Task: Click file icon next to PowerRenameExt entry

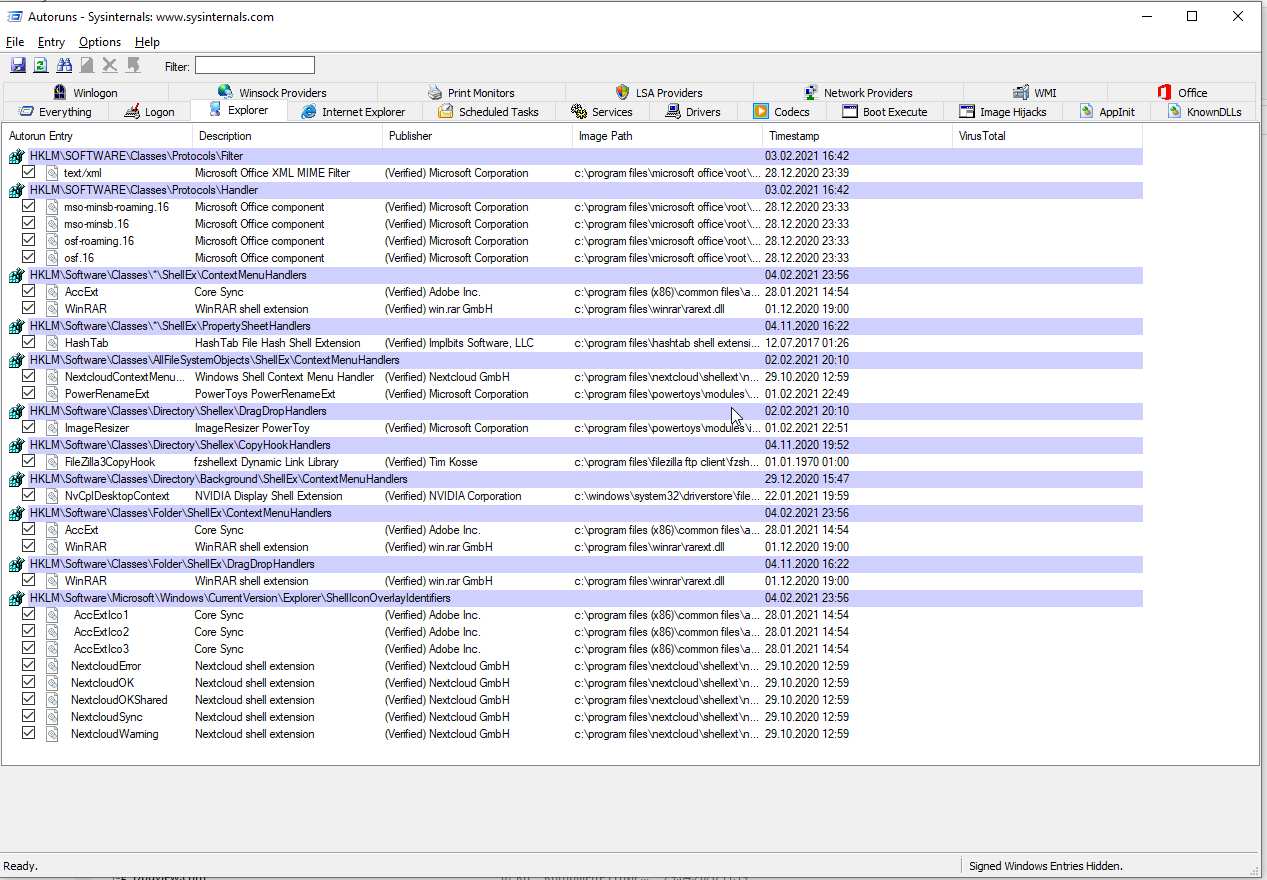Action: [x=52, y=394]
